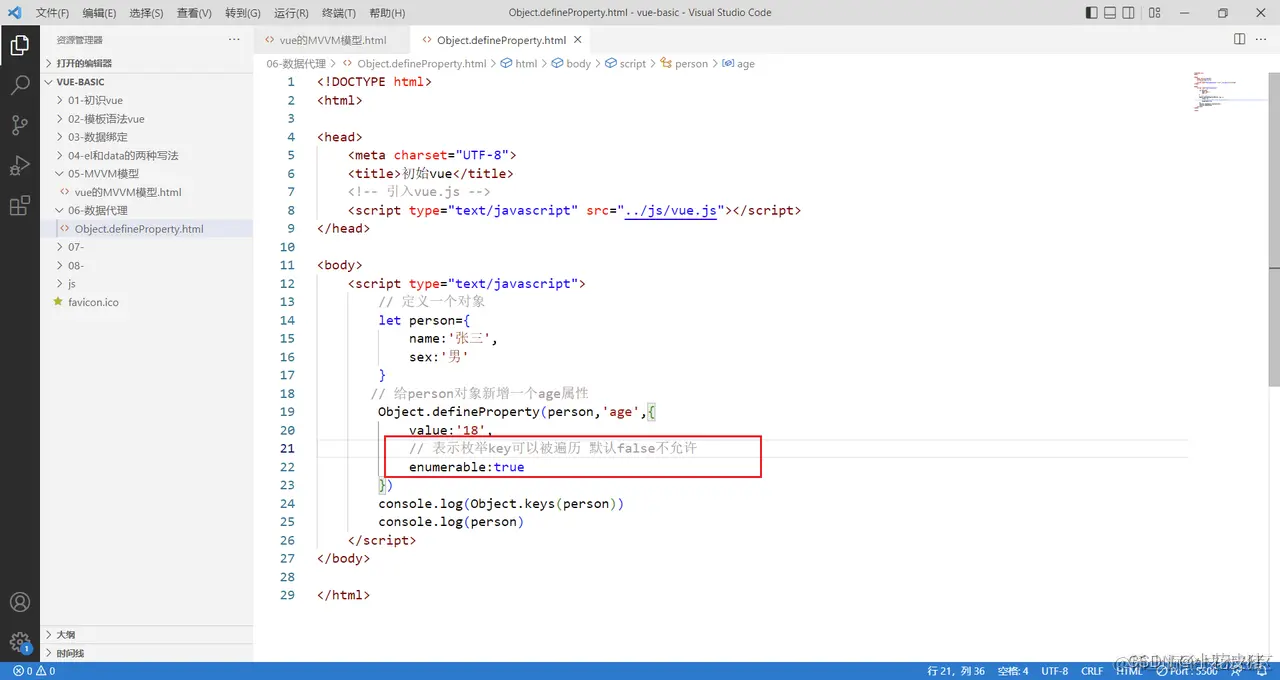Click 06-数据代理 breadcrumb segment
Viewport: 1280px width, 680px height.
click(296, 64)
